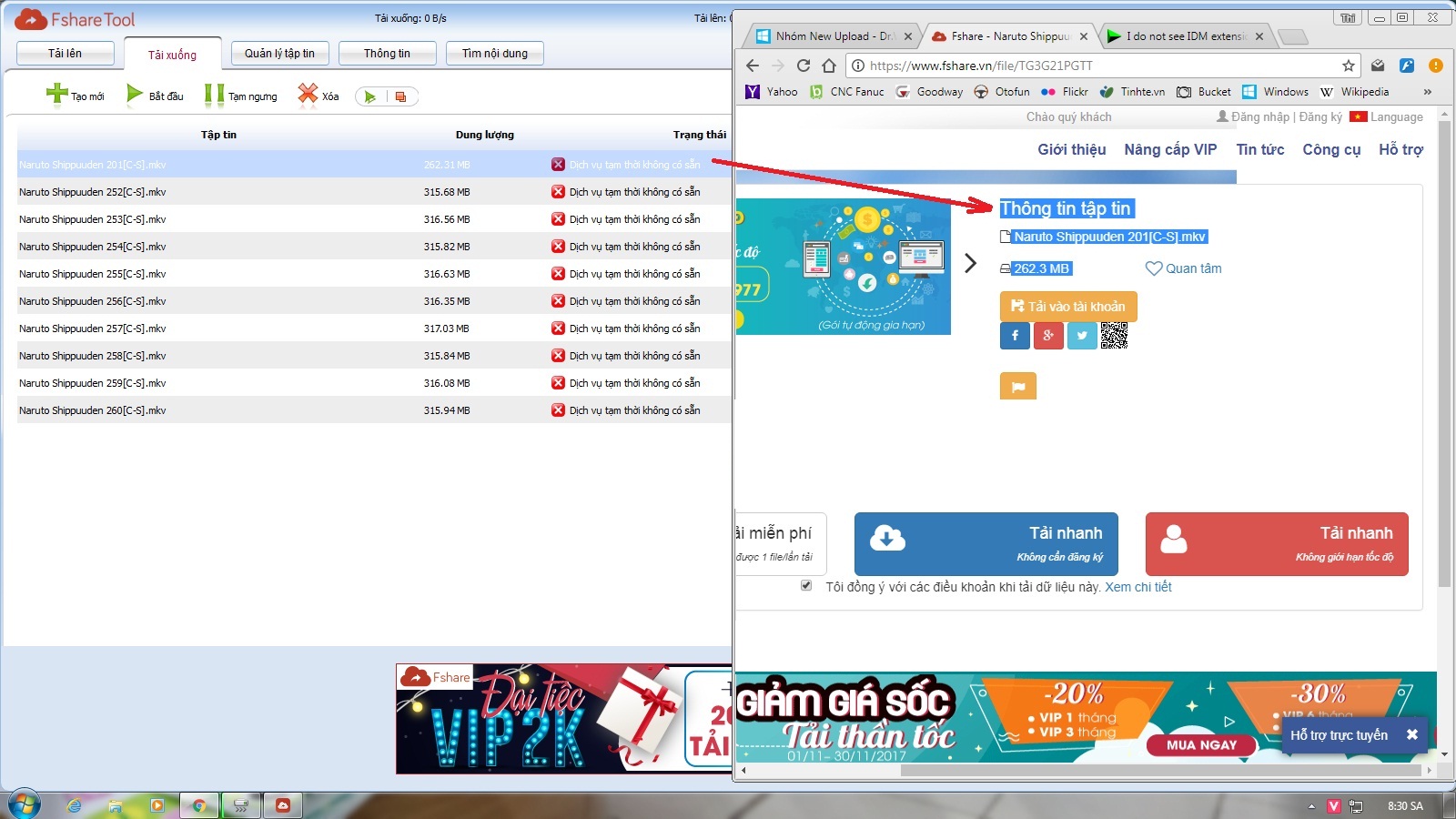1456x819 pixels.
Task: Click the error status icon on Naruto Shippuuden 260 row
Action: pos(558,410)
